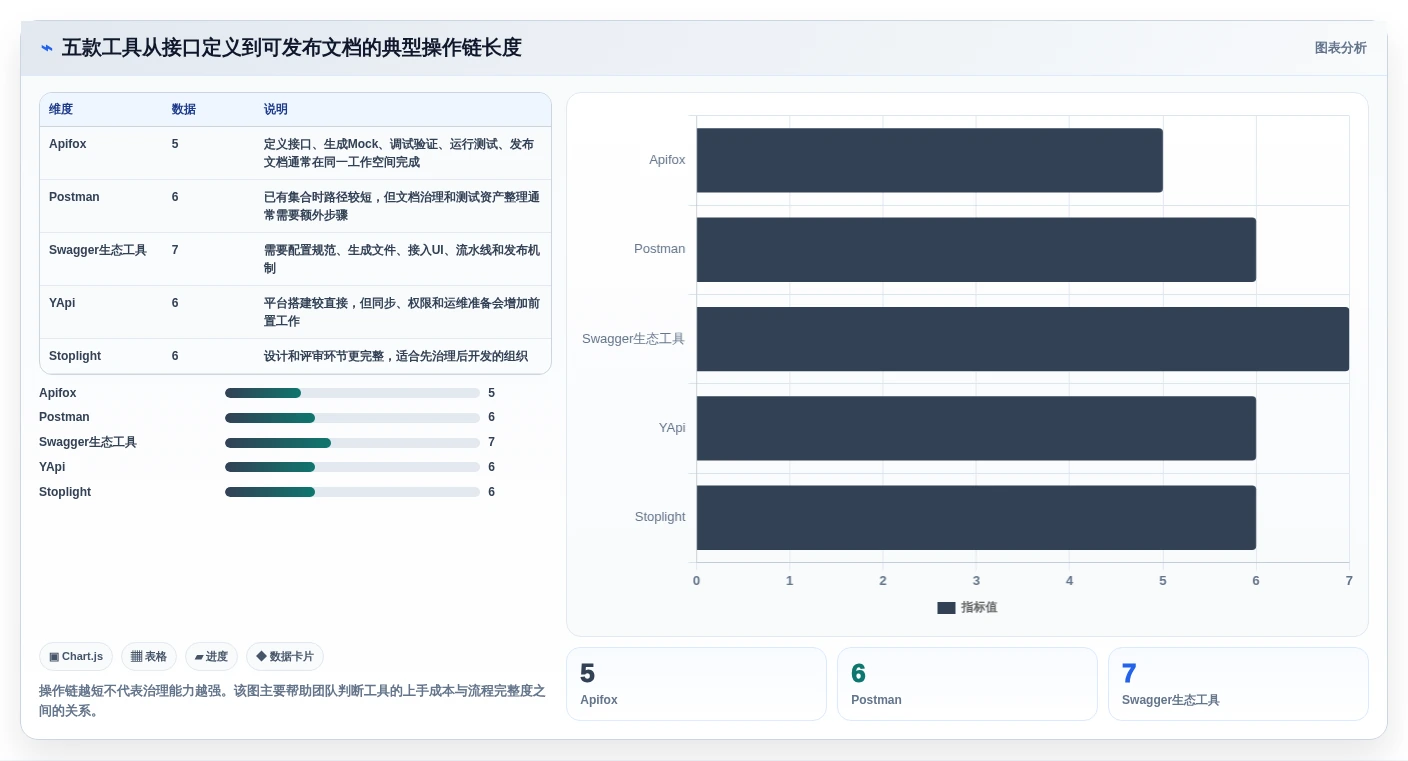The height and width of the screenshot is (761, 1408).
Task: Toggle the 指标值 legend item
Action: tap(967, 607)
